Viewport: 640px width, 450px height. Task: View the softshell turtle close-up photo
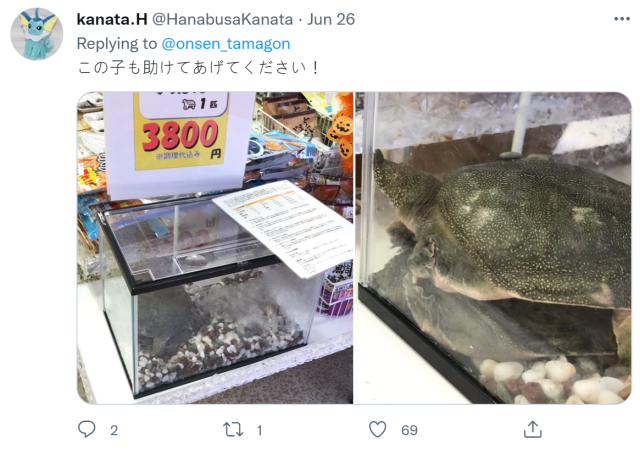click(493, 248)
